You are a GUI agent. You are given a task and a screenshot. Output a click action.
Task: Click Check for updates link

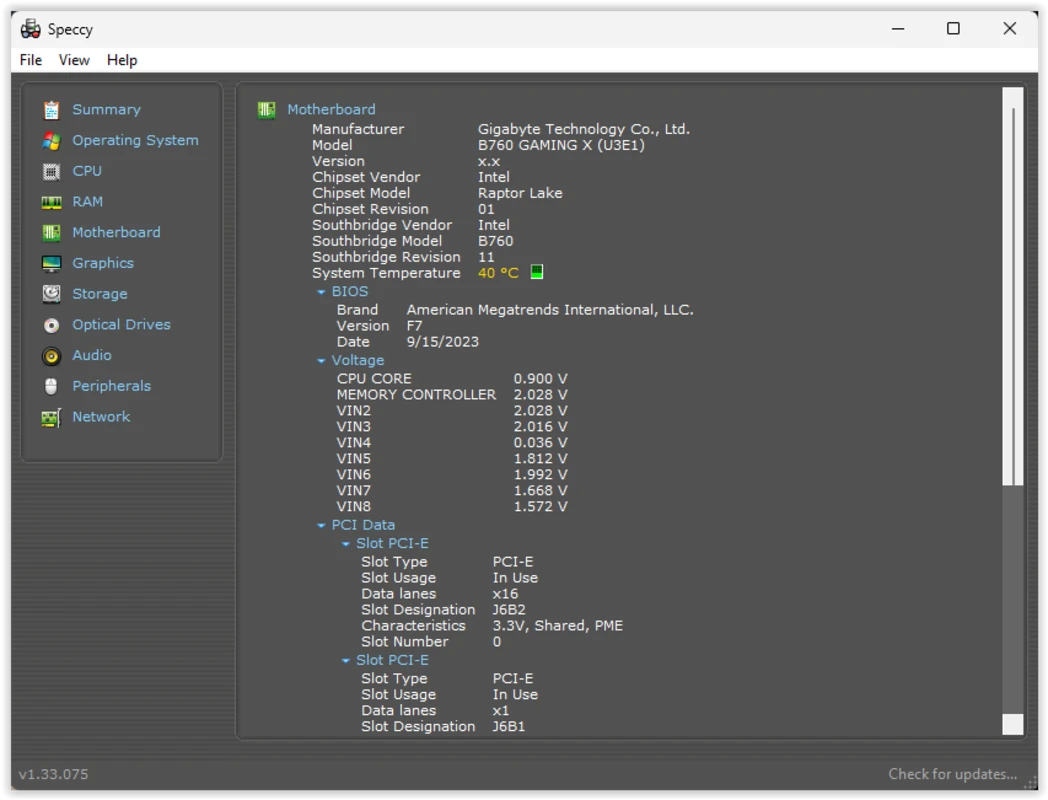pyautogui.click(x=952, y=773)
